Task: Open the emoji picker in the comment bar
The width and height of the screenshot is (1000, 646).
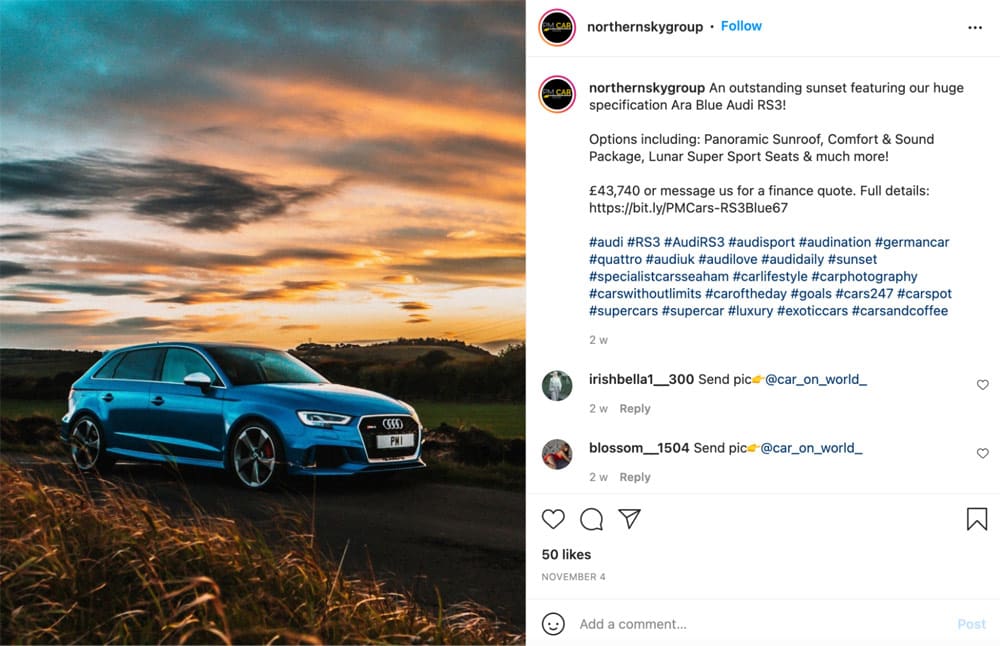Action: click(553, 623)
